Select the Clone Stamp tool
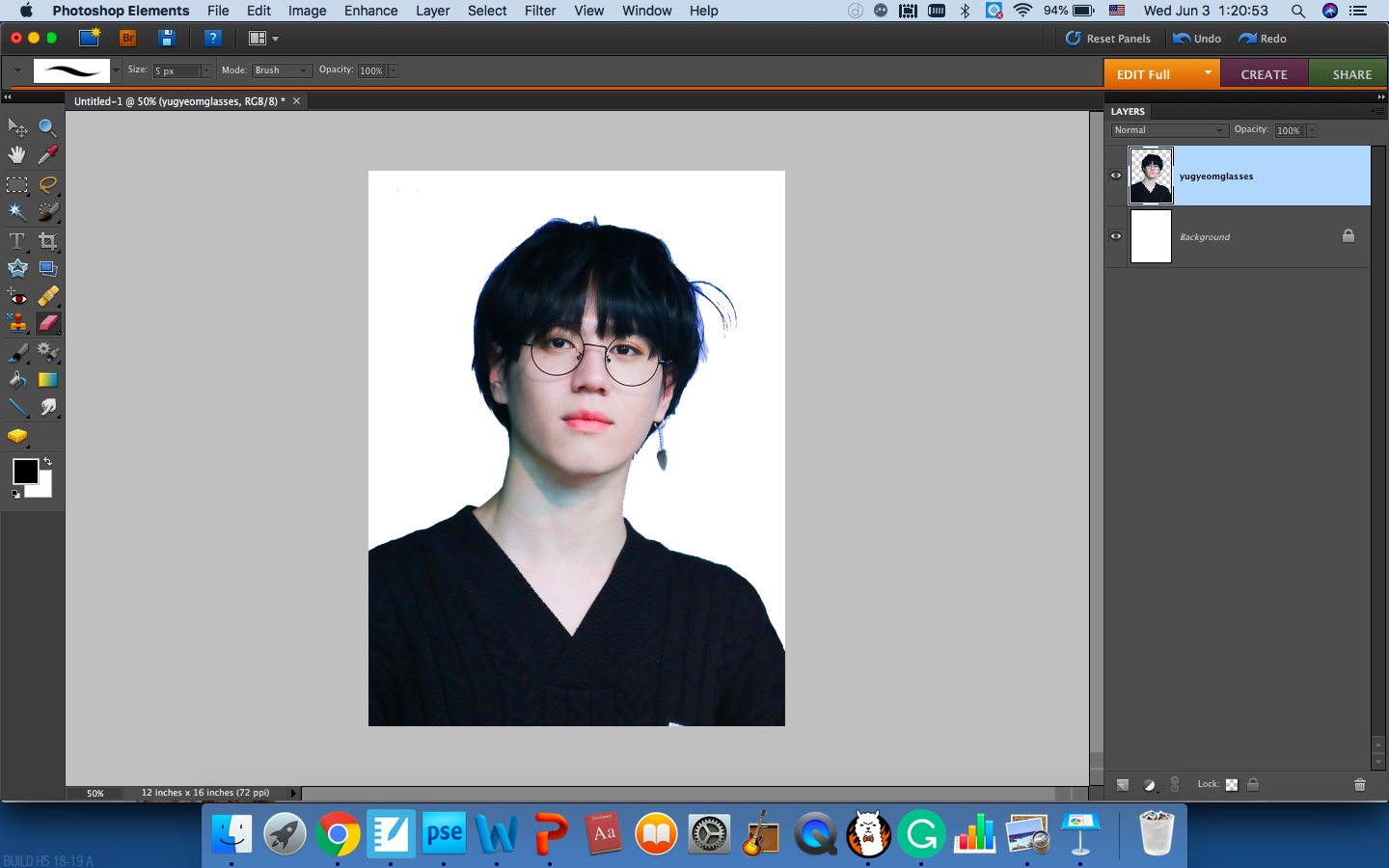This screenshot has height=868, width=1389. tap(17, 323)
